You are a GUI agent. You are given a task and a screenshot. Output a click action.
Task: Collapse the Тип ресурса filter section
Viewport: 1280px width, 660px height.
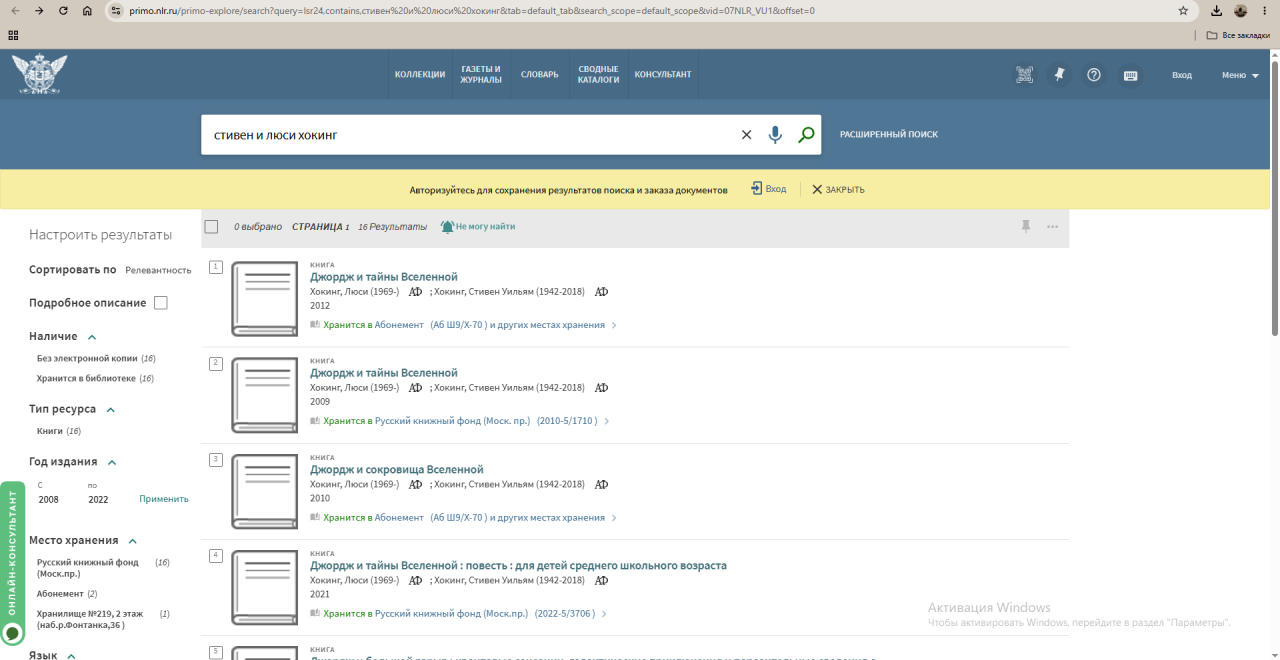coord(111,410)
